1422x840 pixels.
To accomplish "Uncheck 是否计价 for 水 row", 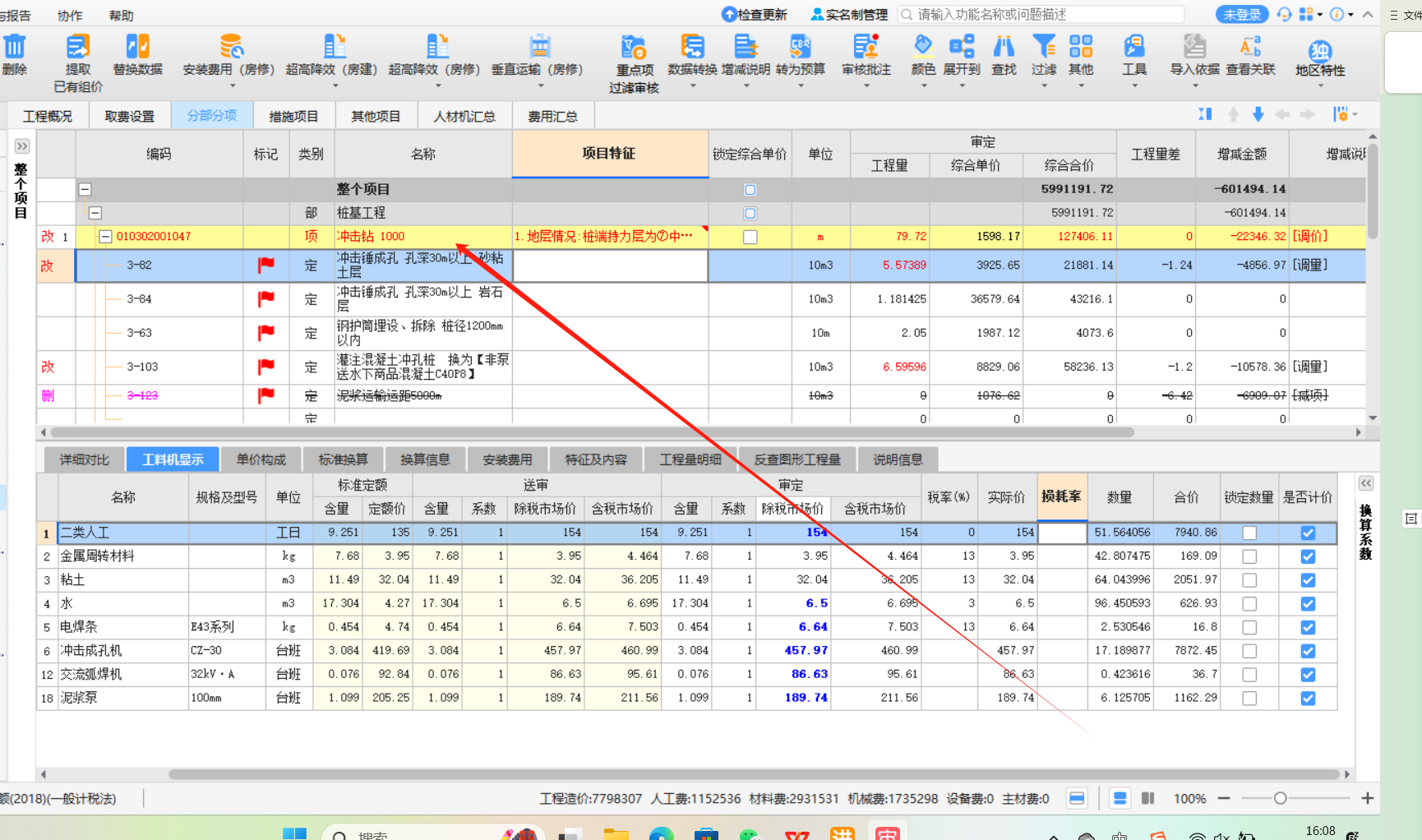I will tap(1308, 603).
